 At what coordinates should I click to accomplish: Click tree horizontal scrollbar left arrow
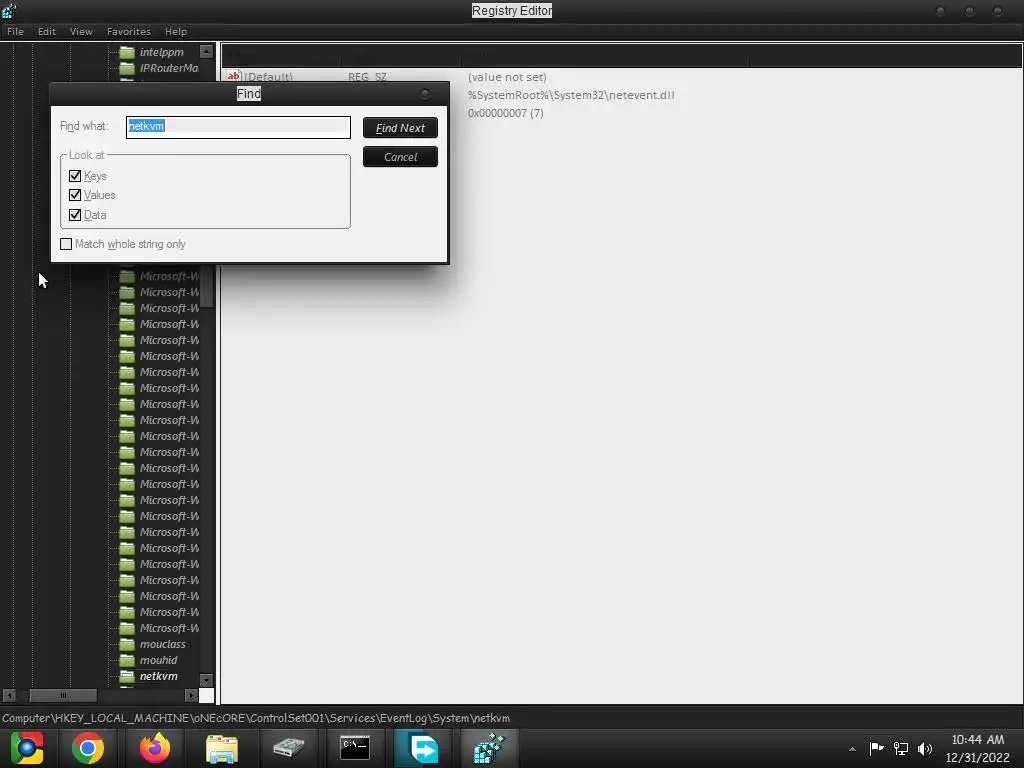click(9, 696)
